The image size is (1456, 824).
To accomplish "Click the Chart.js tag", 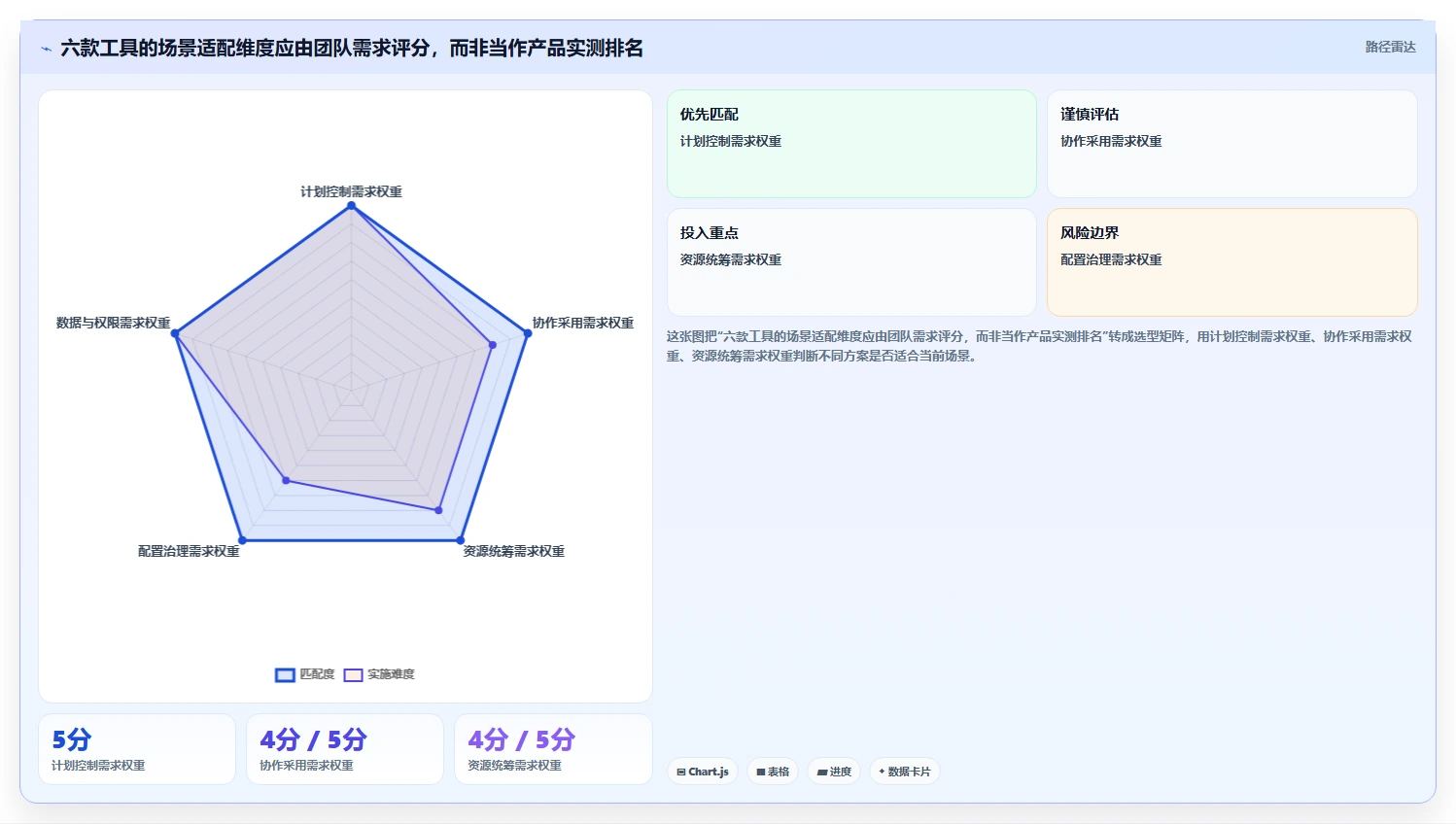I will (703, 772).
